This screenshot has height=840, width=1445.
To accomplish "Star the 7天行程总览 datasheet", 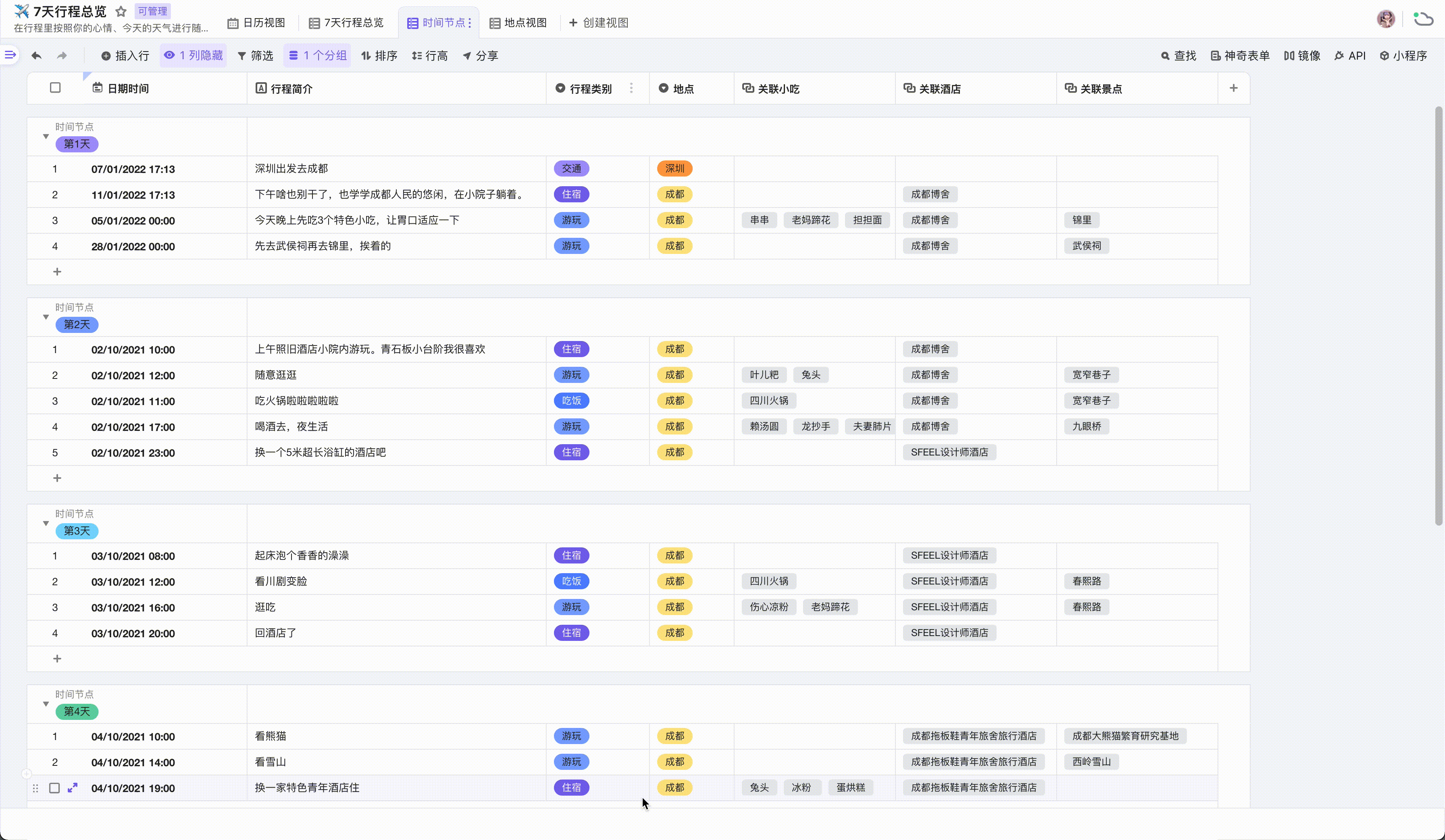I will 121,11.
